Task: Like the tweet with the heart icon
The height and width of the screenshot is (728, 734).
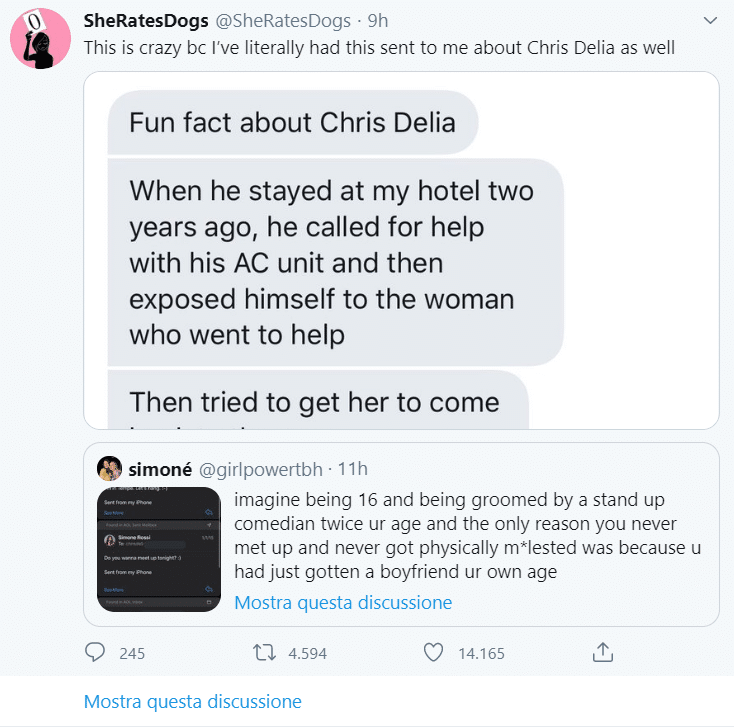Action: click(x=433, y=653)
